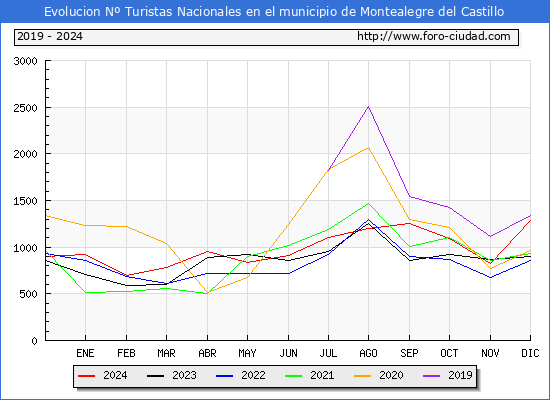Click the purple 2019 peak at AGO

pyautogui.click(x=368, y=107)
